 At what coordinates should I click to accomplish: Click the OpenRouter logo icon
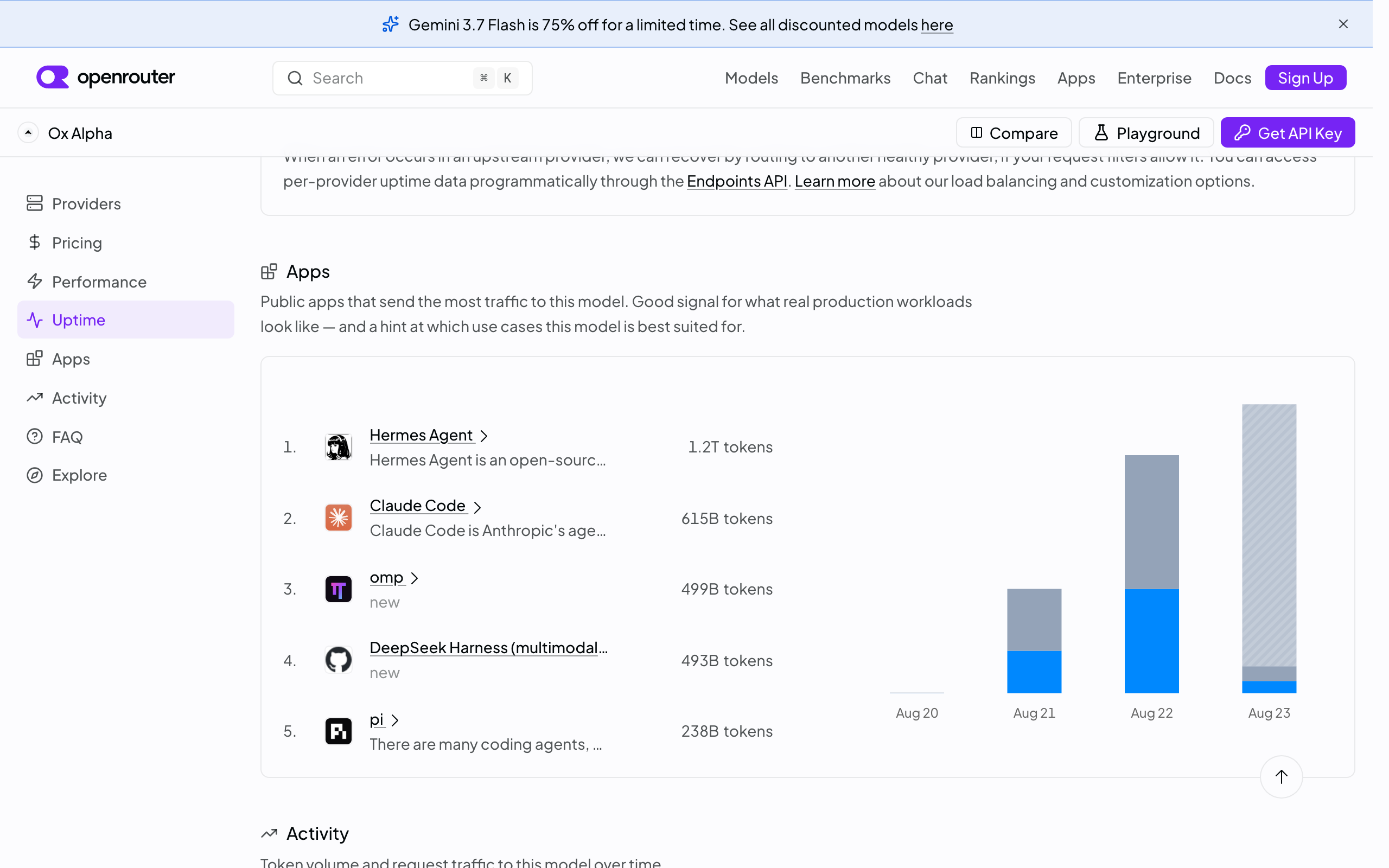tap(52, 78)
